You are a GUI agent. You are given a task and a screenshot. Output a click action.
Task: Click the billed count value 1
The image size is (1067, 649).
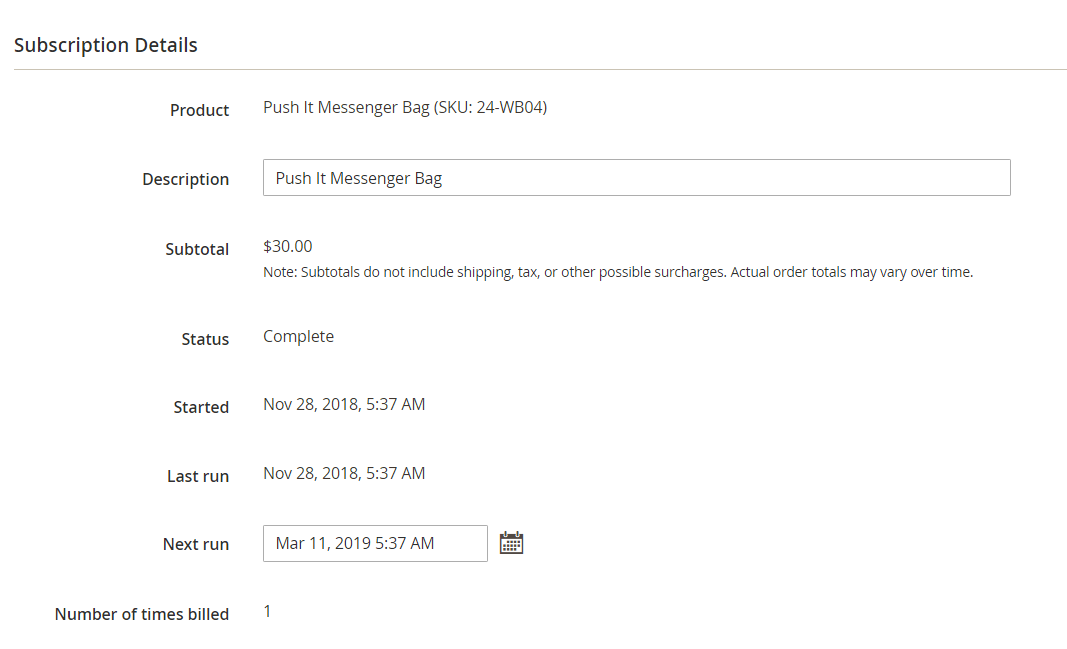pos(267,611)
